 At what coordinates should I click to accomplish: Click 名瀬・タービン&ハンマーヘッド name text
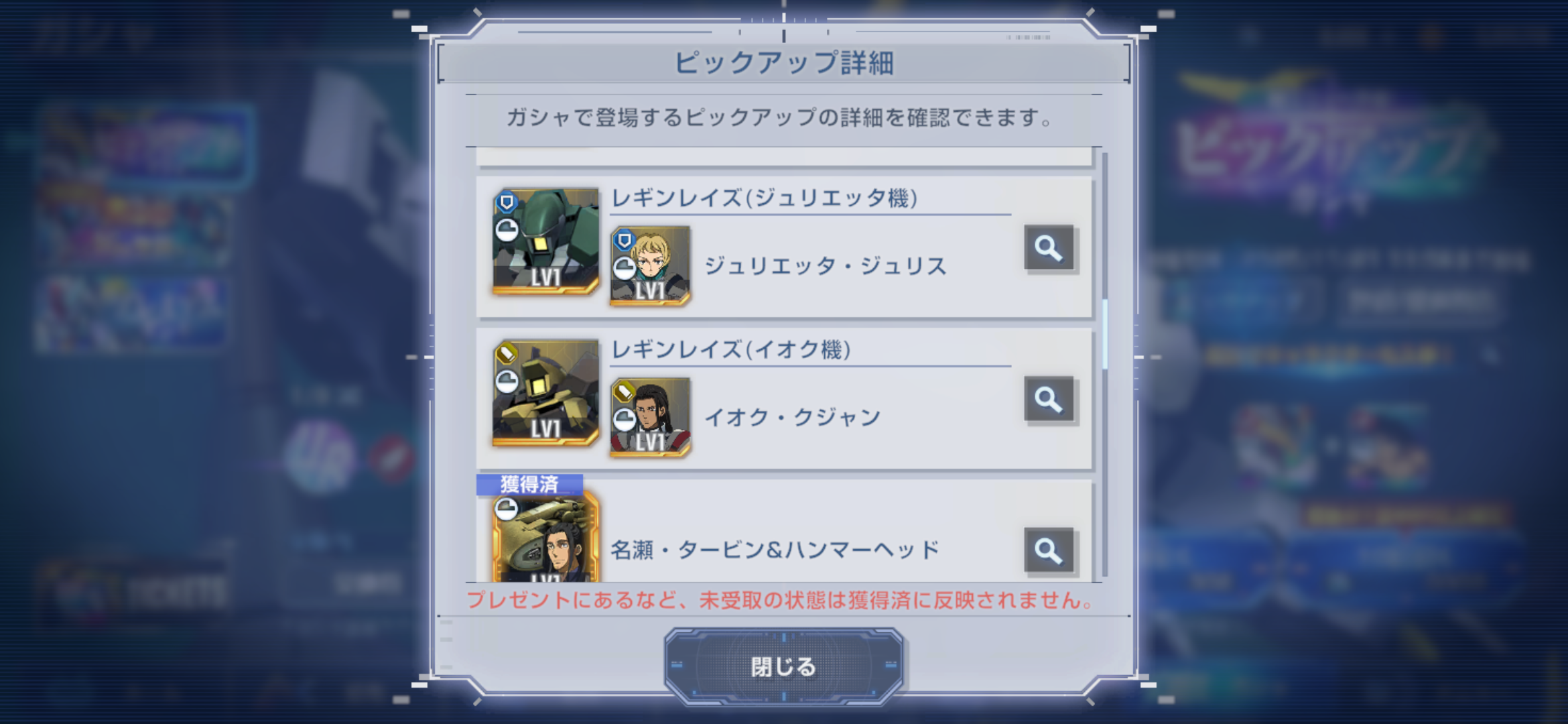point(775,550)
